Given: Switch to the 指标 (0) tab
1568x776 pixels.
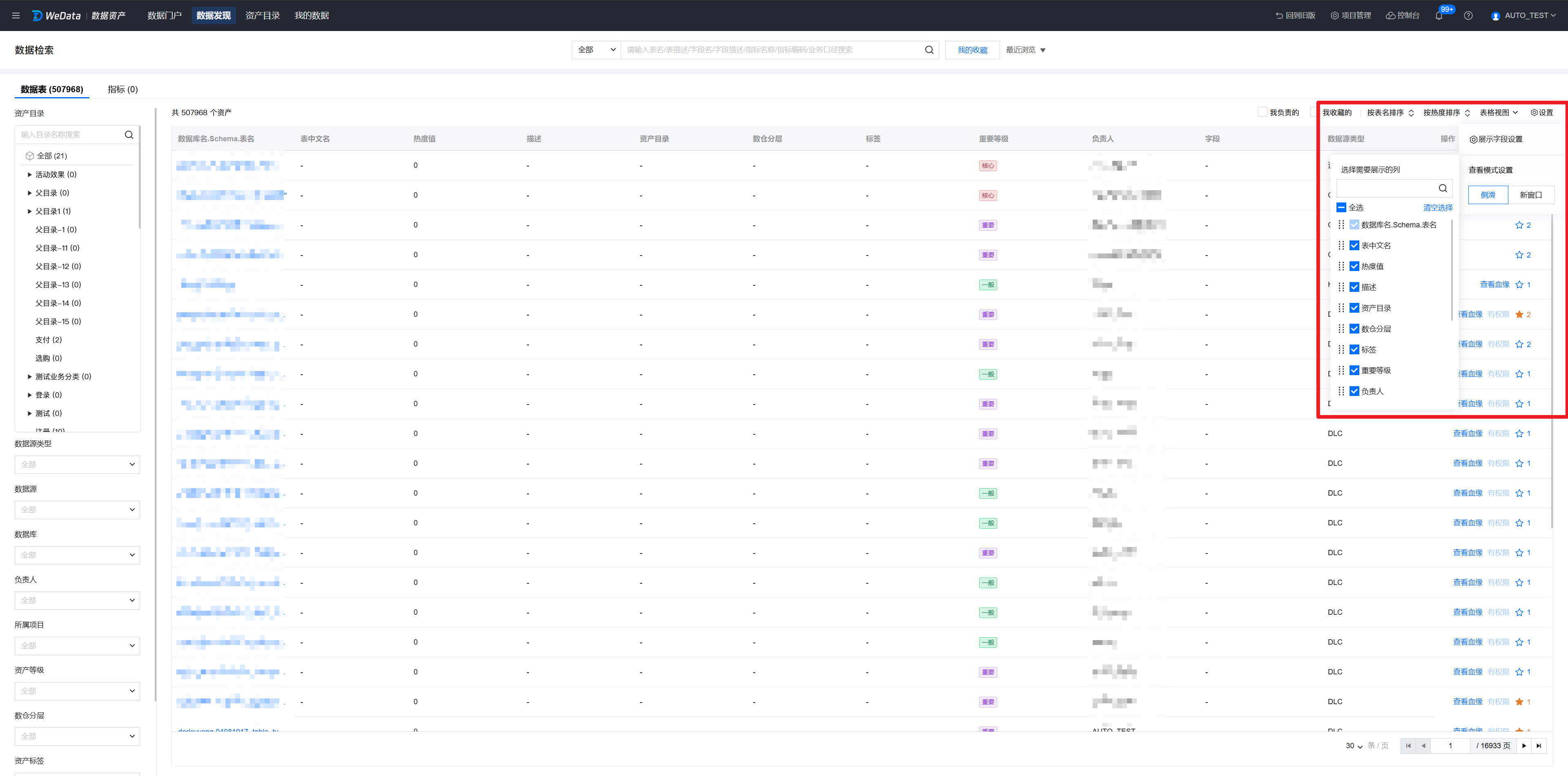Looking at the screenshot, I should click(x=122, y=89).
